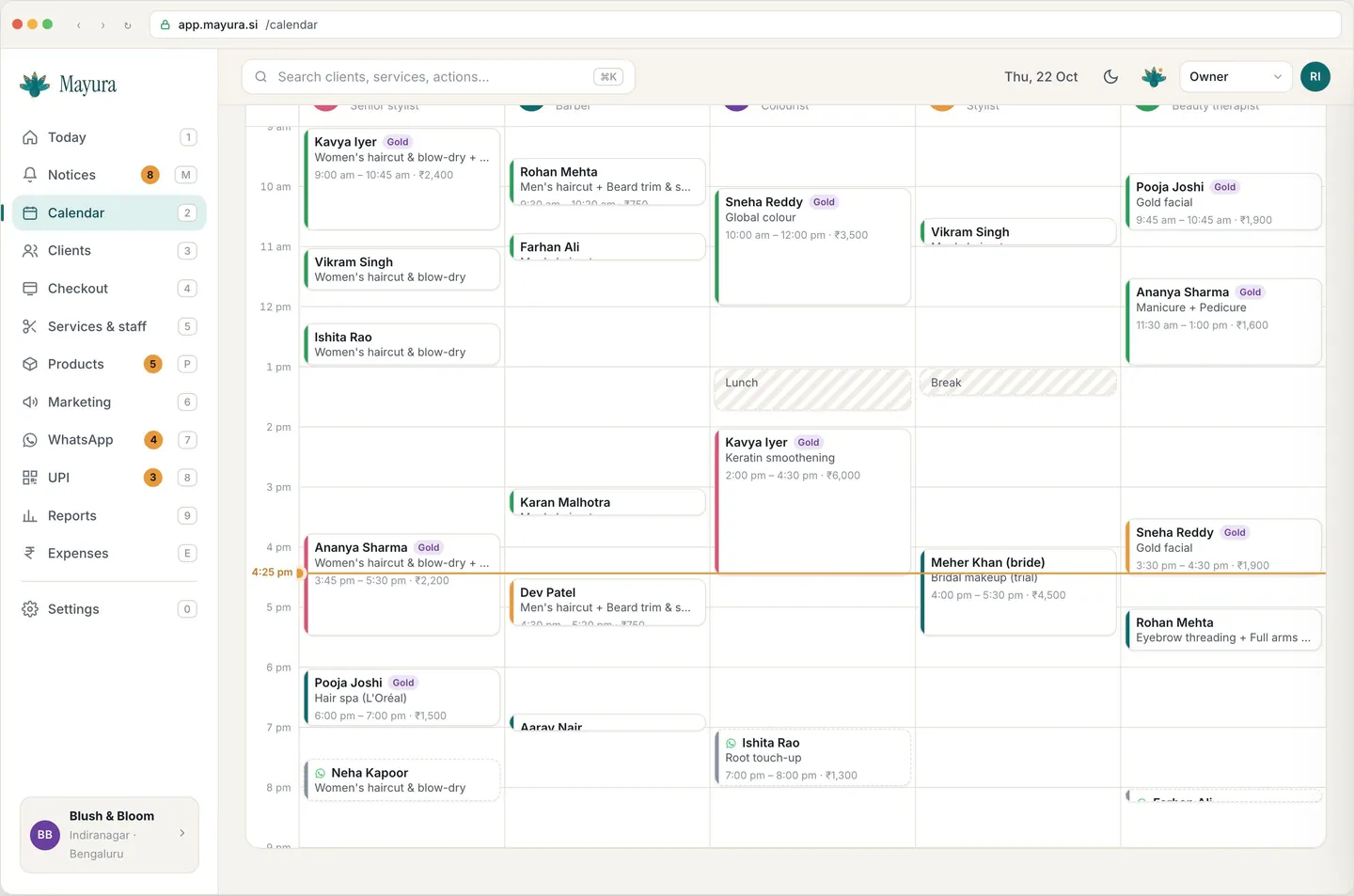Screen dimensions: 1354x896
Task: Go to Marketing in the sidebar
Action: [109, 402]
